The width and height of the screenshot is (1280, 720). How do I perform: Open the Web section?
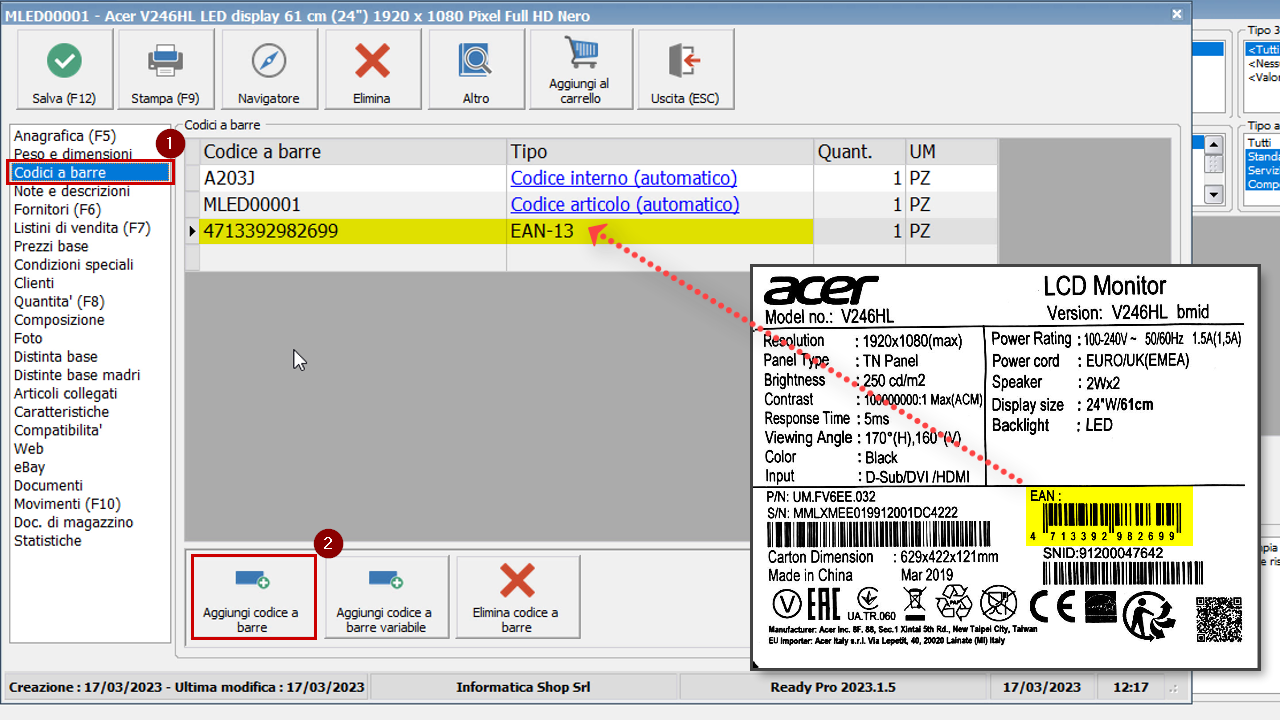coord(29,449)
